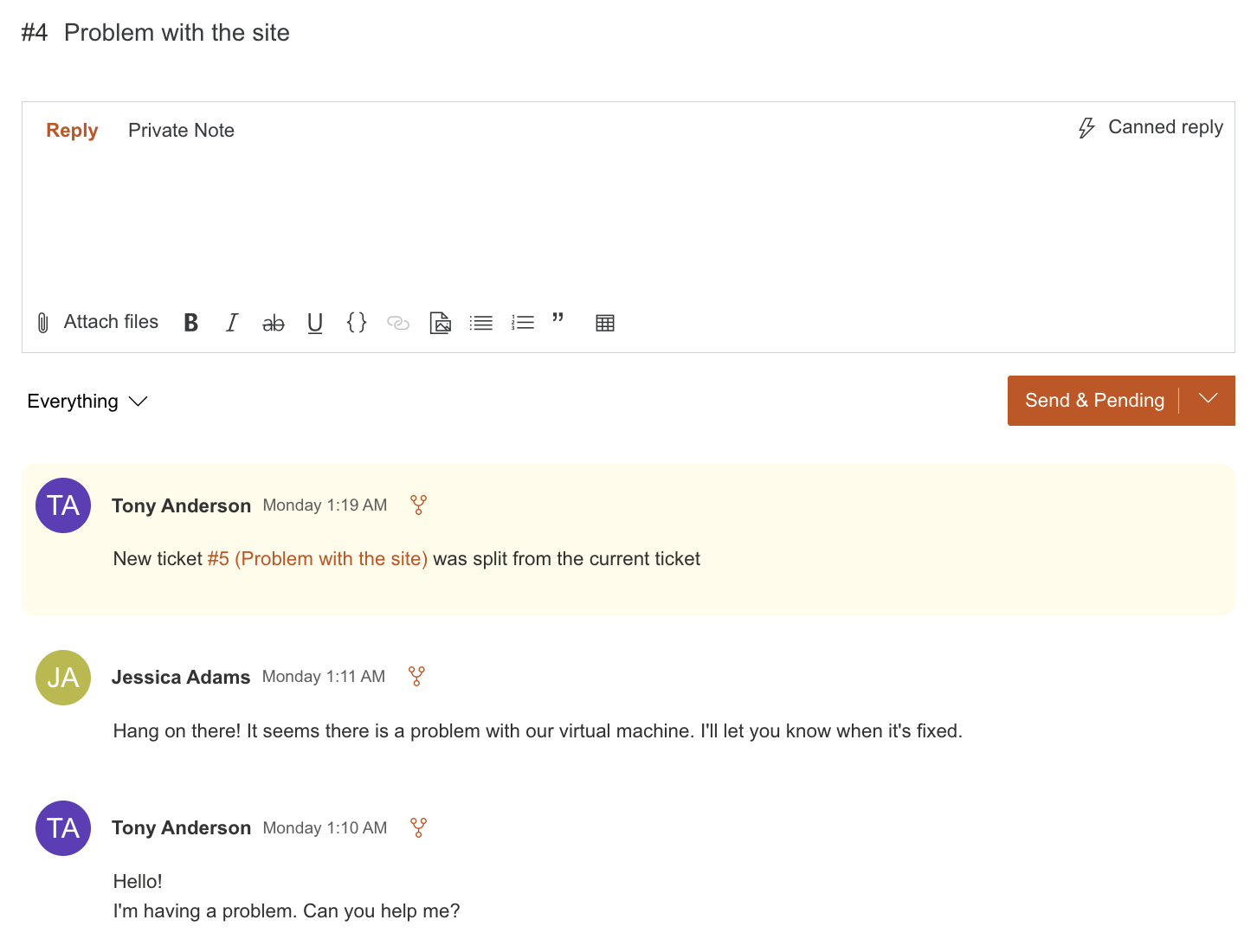Click the Send & Pending button
Image resolution: width=1257 pixels, height=952 pixels.
(x=1094, y=401)
